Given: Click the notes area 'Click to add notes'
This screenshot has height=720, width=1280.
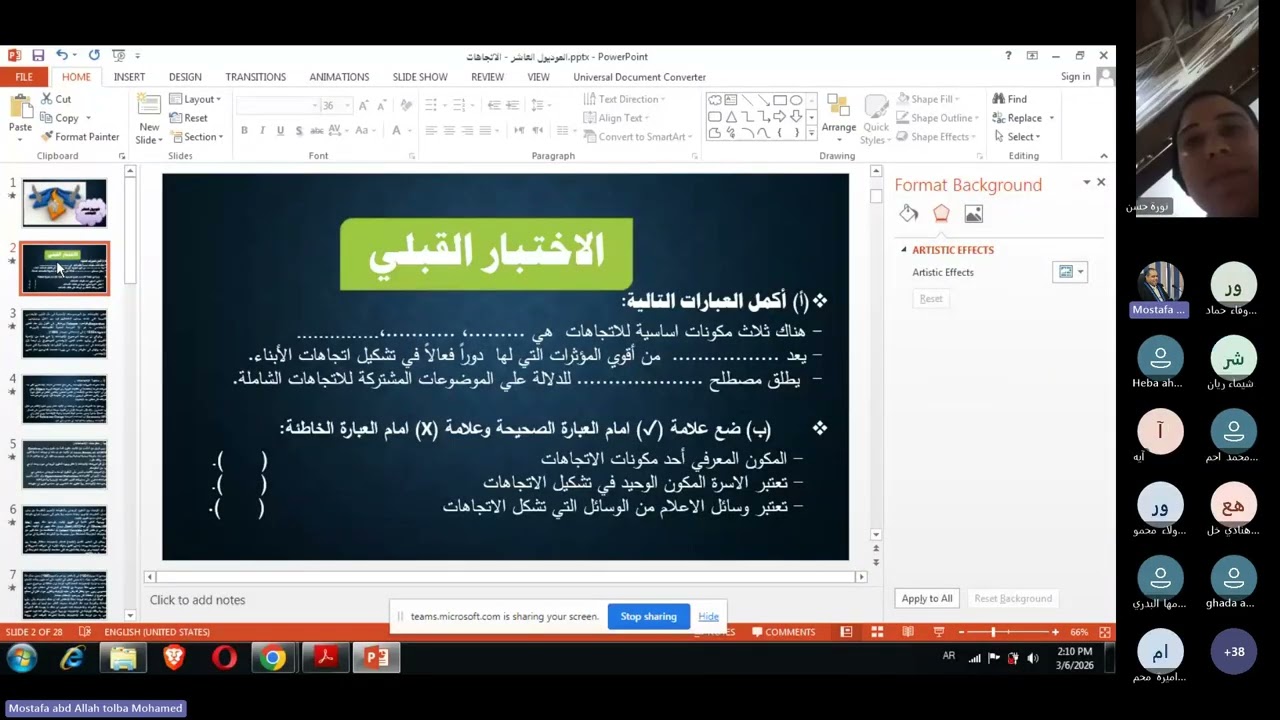Looking at the screenshot, I should tap(197, 600).
